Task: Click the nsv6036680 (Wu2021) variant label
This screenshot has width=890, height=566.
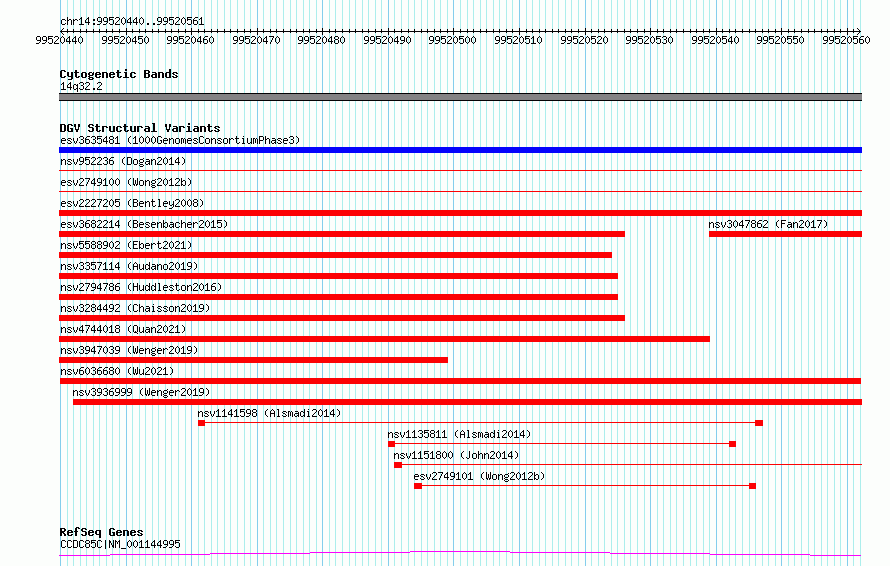Action: tap(117, 371)
